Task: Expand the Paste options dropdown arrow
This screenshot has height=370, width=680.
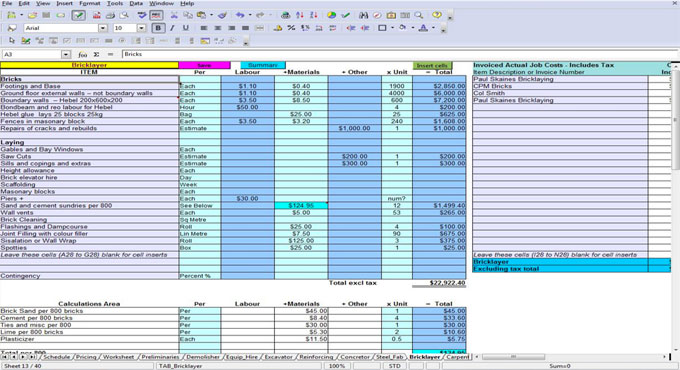Action: [x=212, y=15]
